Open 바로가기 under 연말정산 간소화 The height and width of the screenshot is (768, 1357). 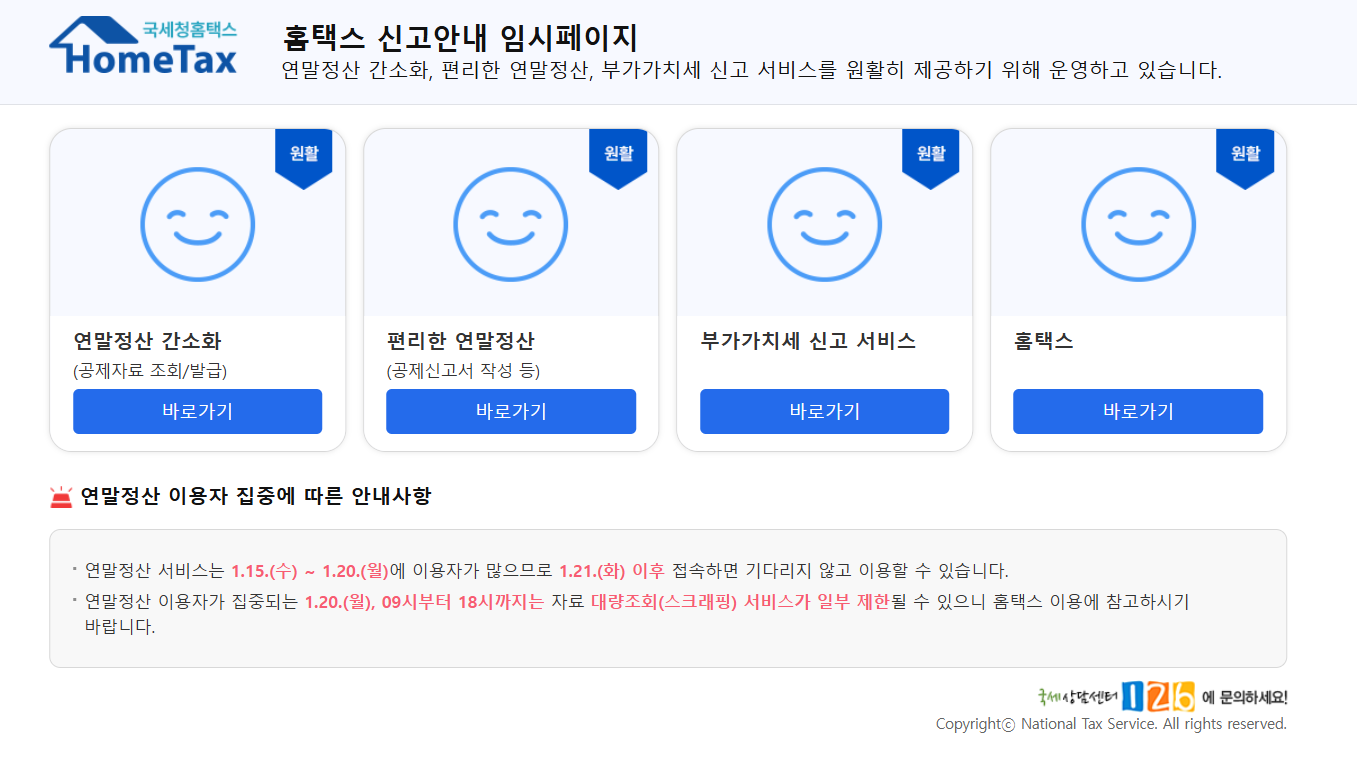click(x=197, y=411)
